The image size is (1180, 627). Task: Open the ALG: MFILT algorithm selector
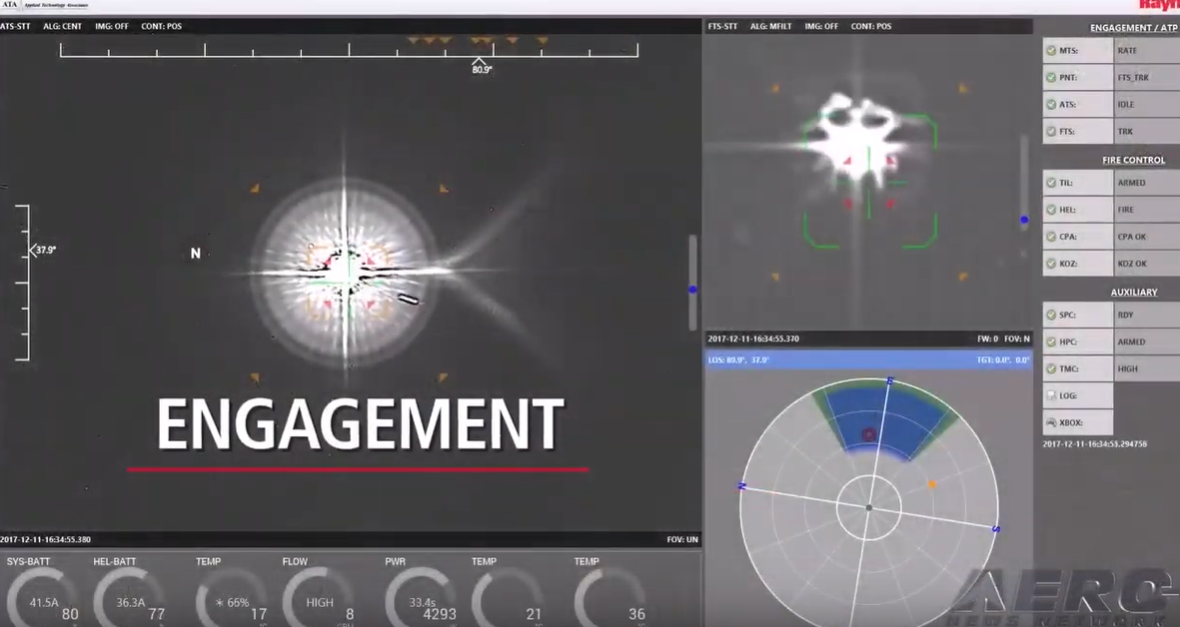tap(771, 26)
